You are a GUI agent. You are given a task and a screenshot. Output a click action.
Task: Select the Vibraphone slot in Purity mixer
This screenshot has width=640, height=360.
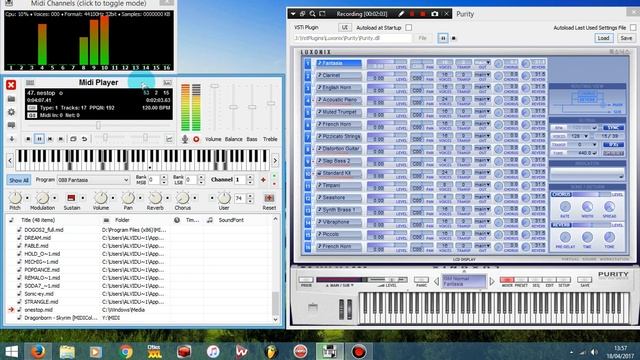click(339, 222)
